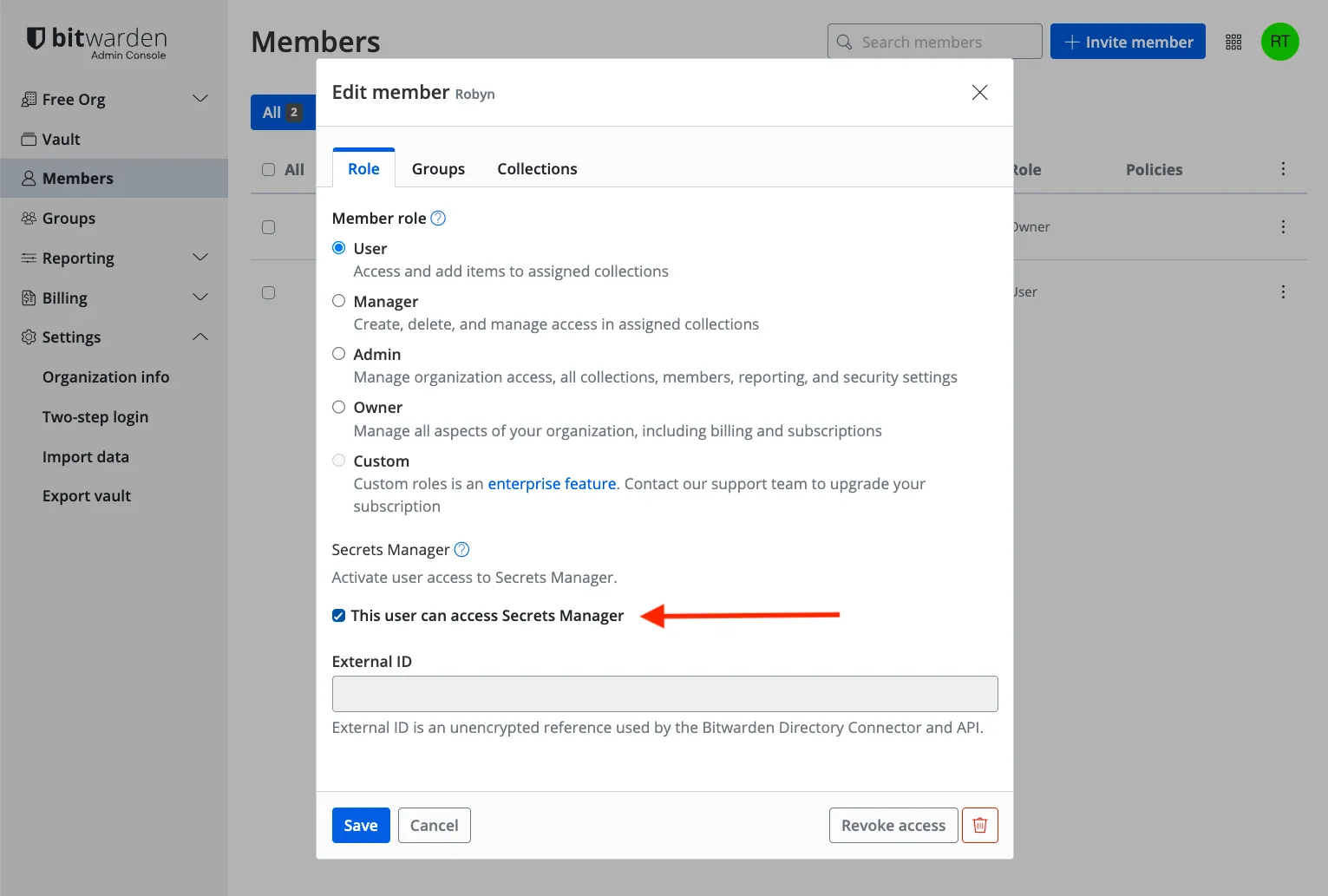The image size is (1328, 896).
Task: Expand the Reporting section
Action: point(200,258)
